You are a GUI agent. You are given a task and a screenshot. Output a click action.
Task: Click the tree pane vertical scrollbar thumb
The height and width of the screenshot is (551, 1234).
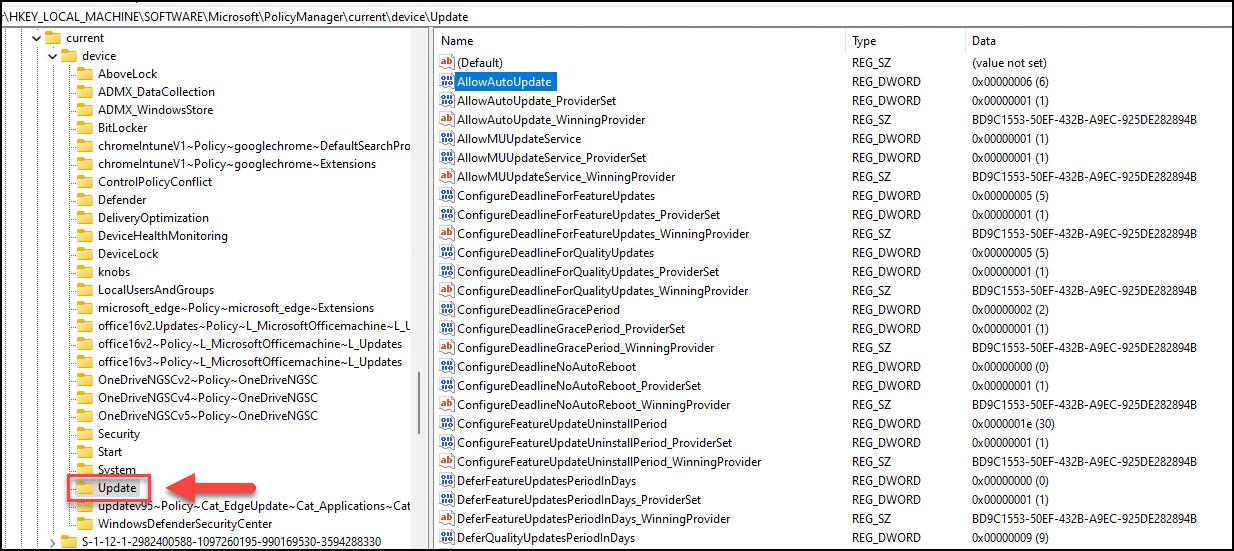[420, 404]
